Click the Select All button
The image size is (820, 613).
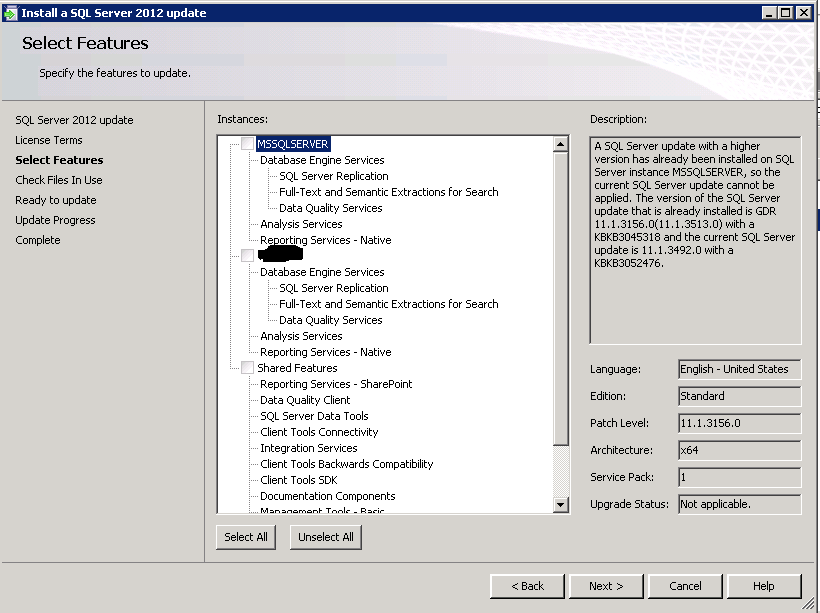(x=246, y=537)
